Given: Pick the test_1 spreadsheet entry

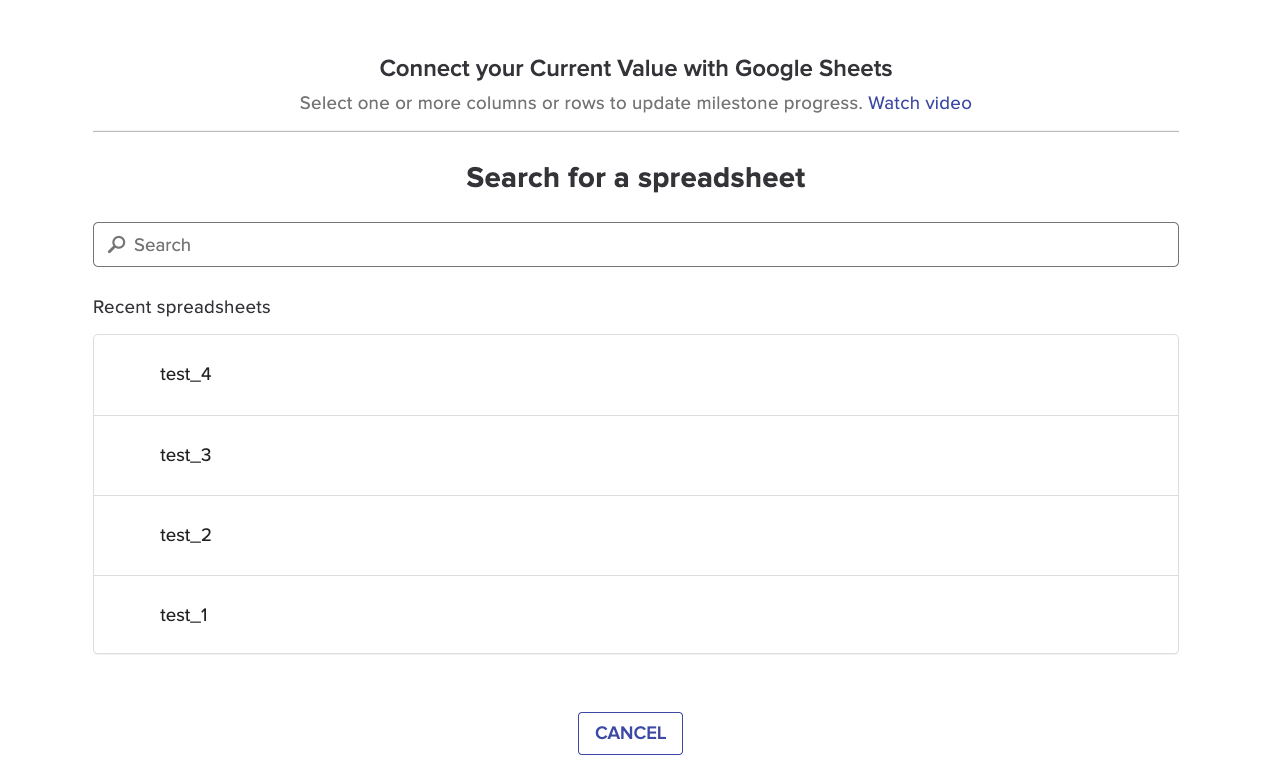Looking at the screenshot, I should pyautogui.click(x=636, y=615).
